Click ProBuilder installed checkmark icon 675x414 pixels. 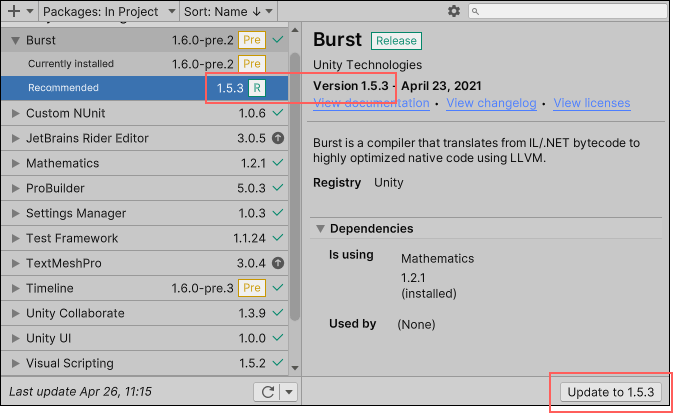coord(278,188)
